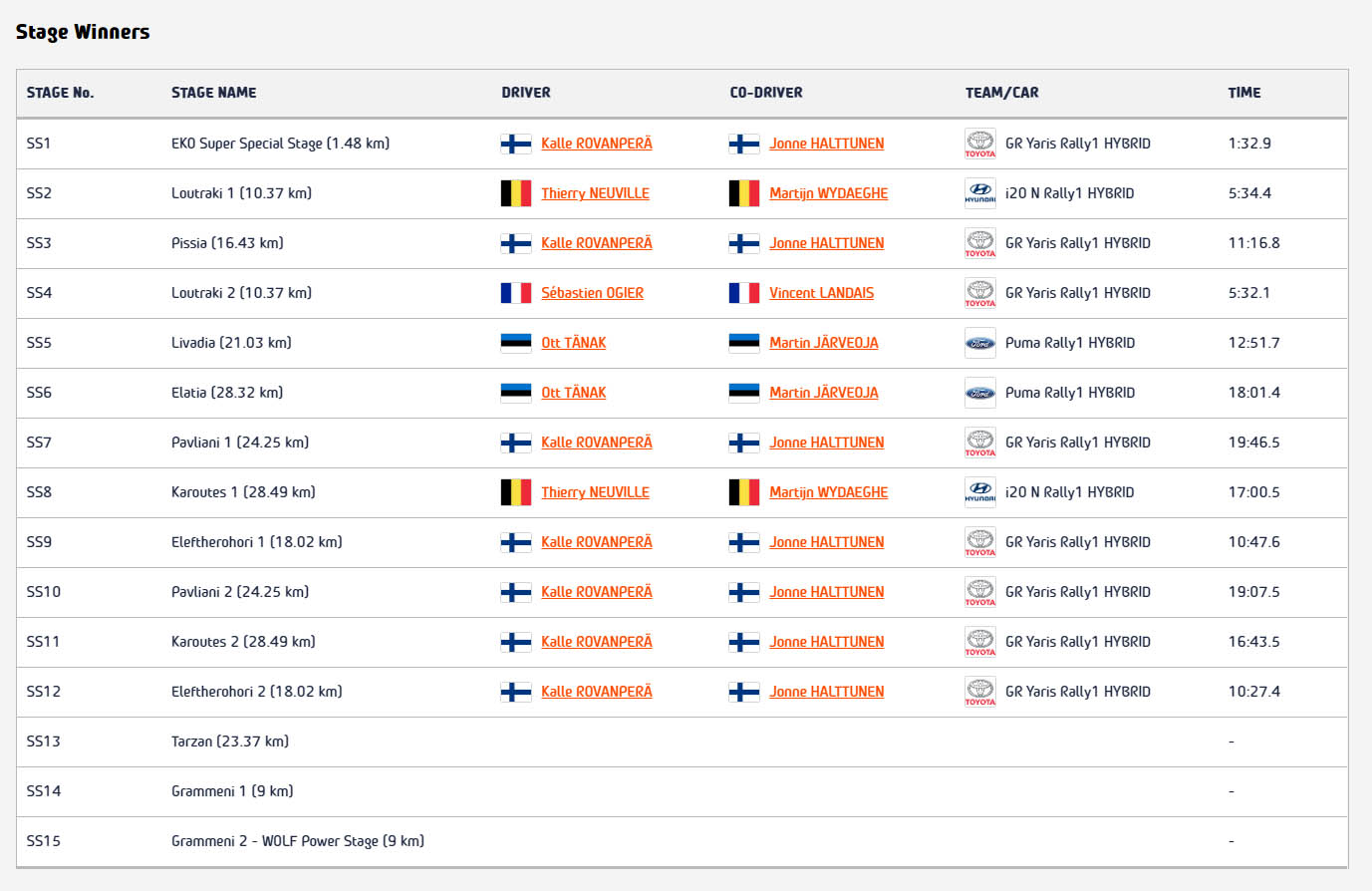Open Ott TÄNAK link in SS5 row

(x=574, y=343)
